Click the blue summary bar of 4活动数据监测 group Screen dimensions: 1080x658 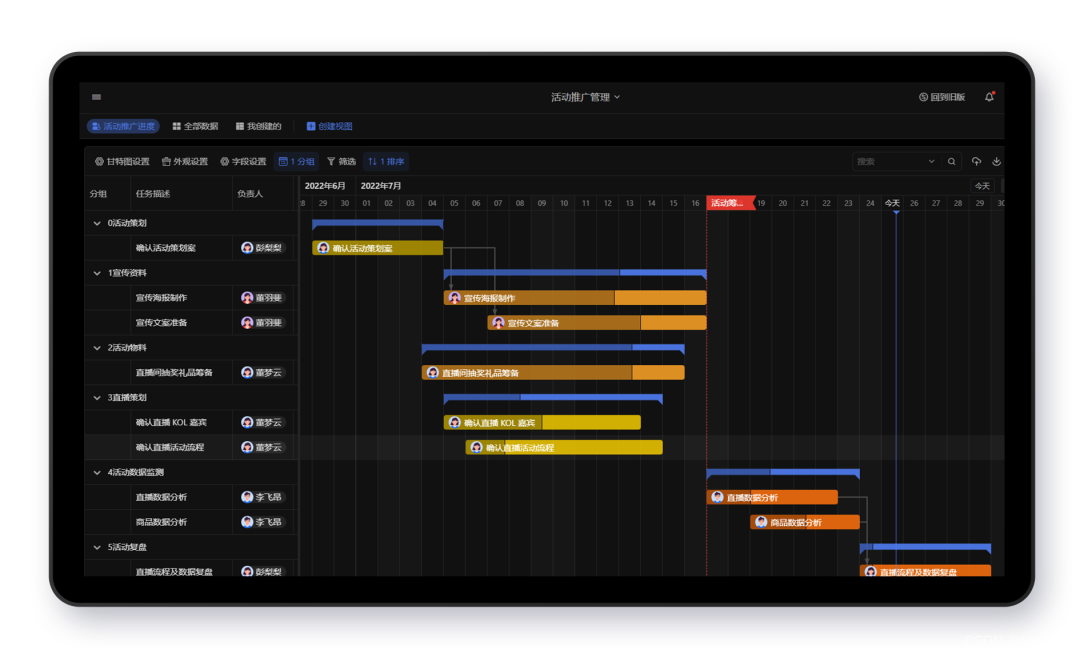point(783,473)
